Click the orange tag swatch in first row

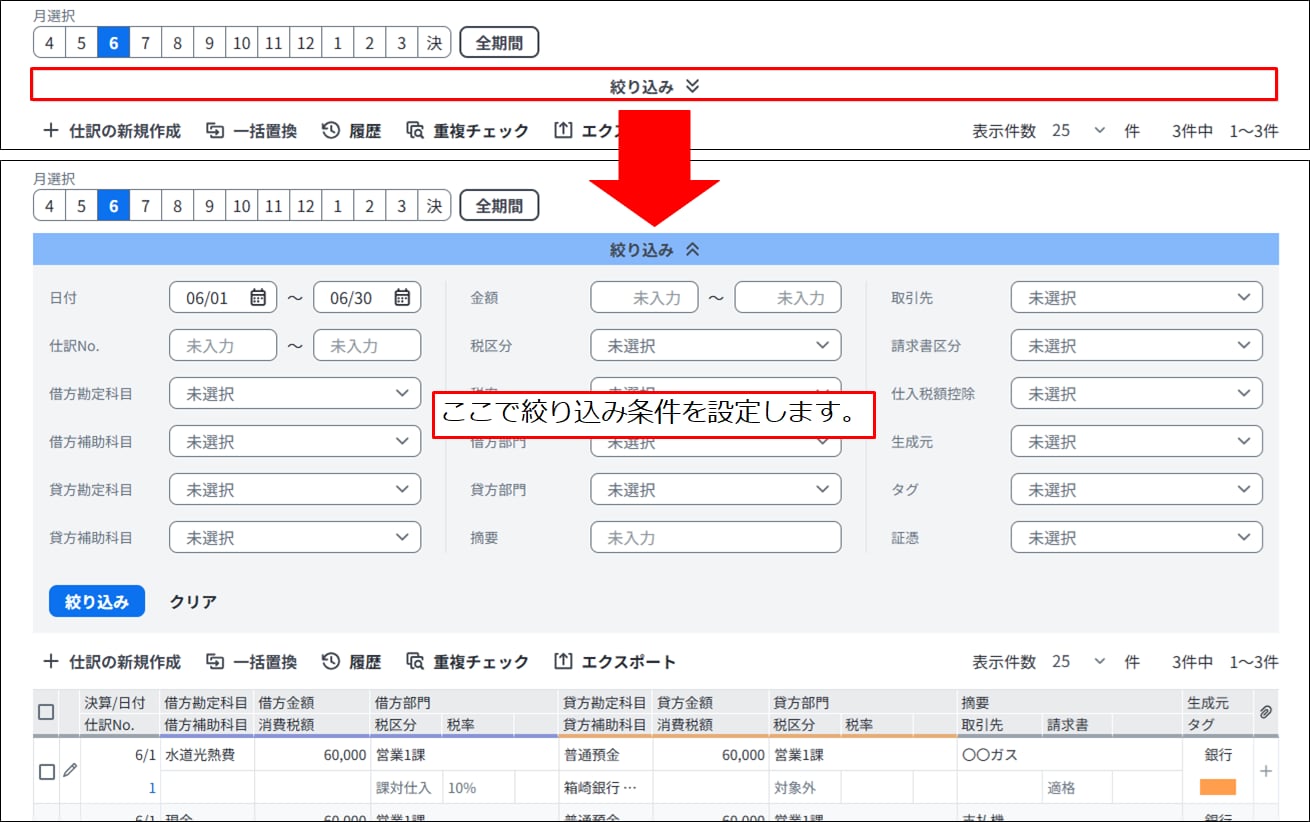tap(1218, 787)
